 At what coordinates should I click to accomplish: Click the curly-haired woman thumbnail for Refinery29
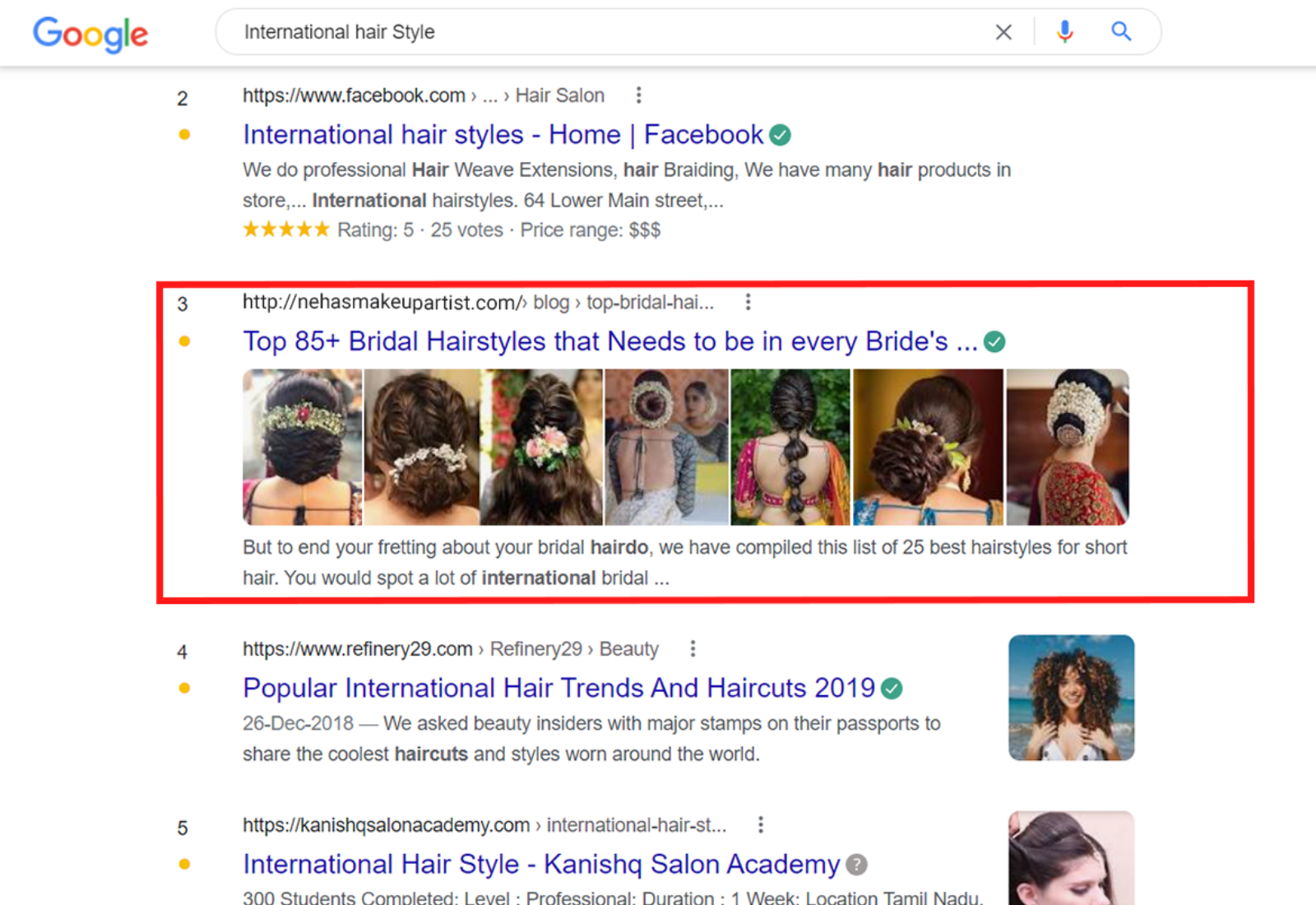pos(1071,698)
